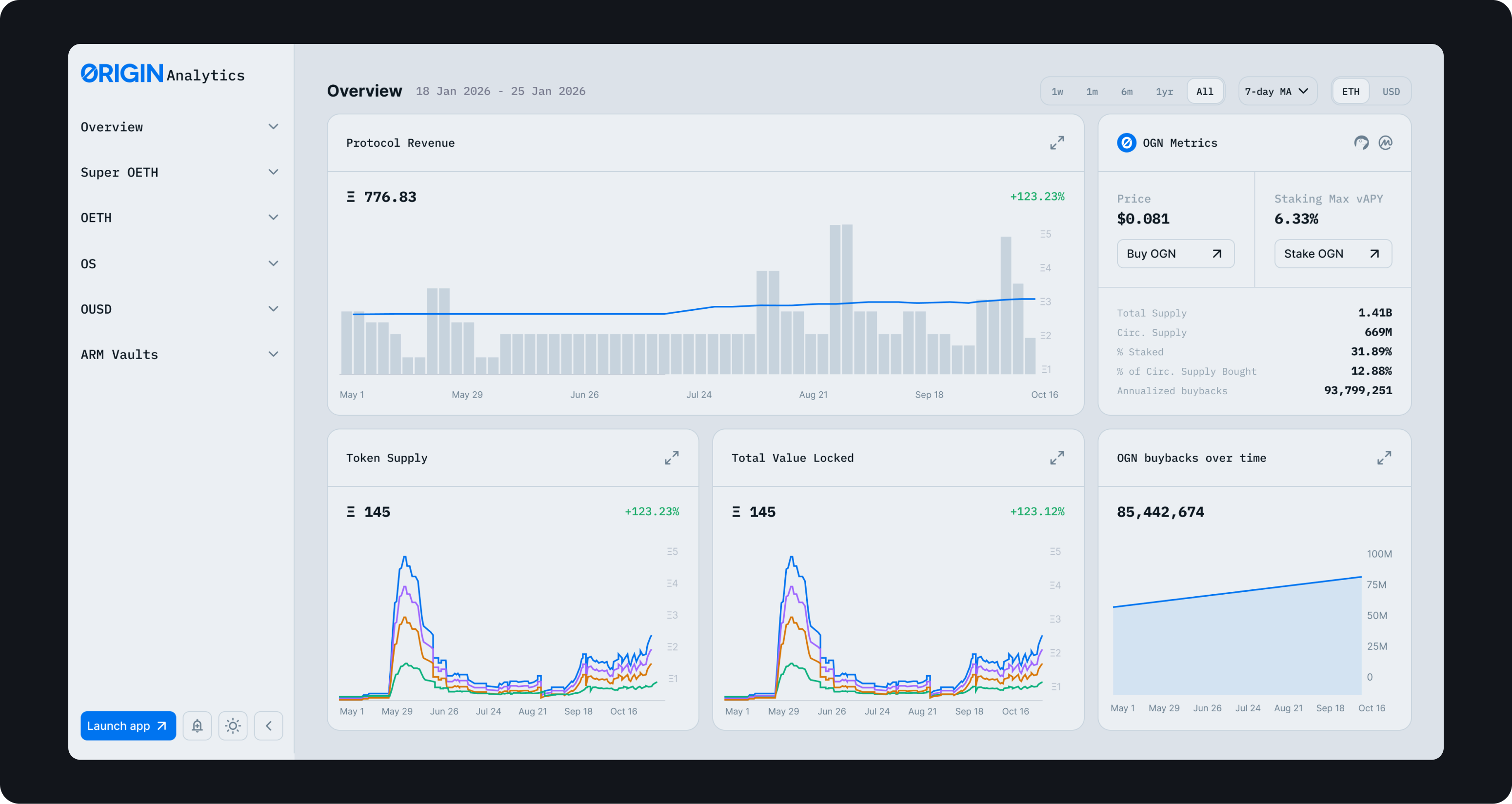Viewport: 1512px width, 804px height.
Task: Click the Ethereum symbol in Total Value Locked card
Action: click(x=736, y=512)
